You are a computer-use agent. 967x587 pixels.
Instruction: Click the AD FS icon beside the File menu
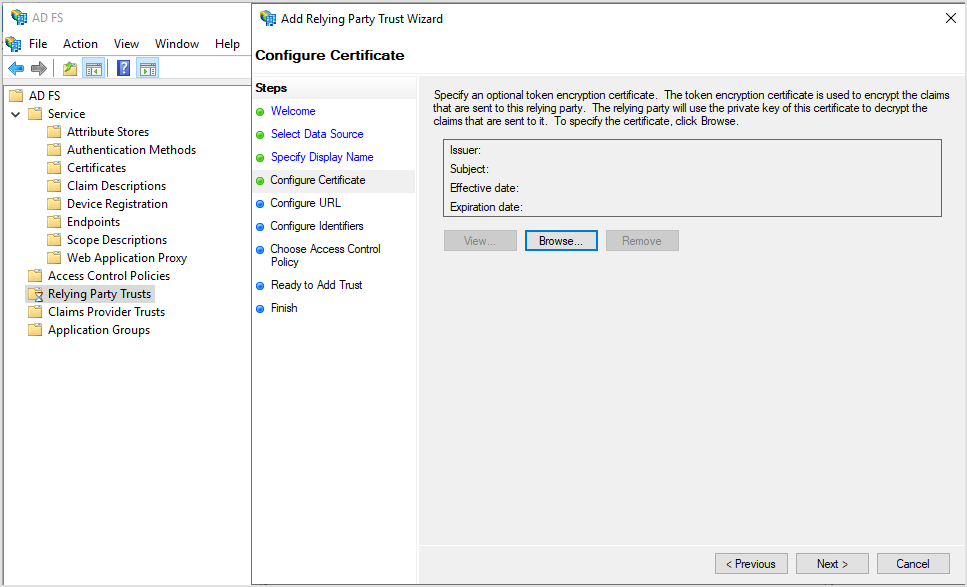pyautogui.click(x=13, y=43)
